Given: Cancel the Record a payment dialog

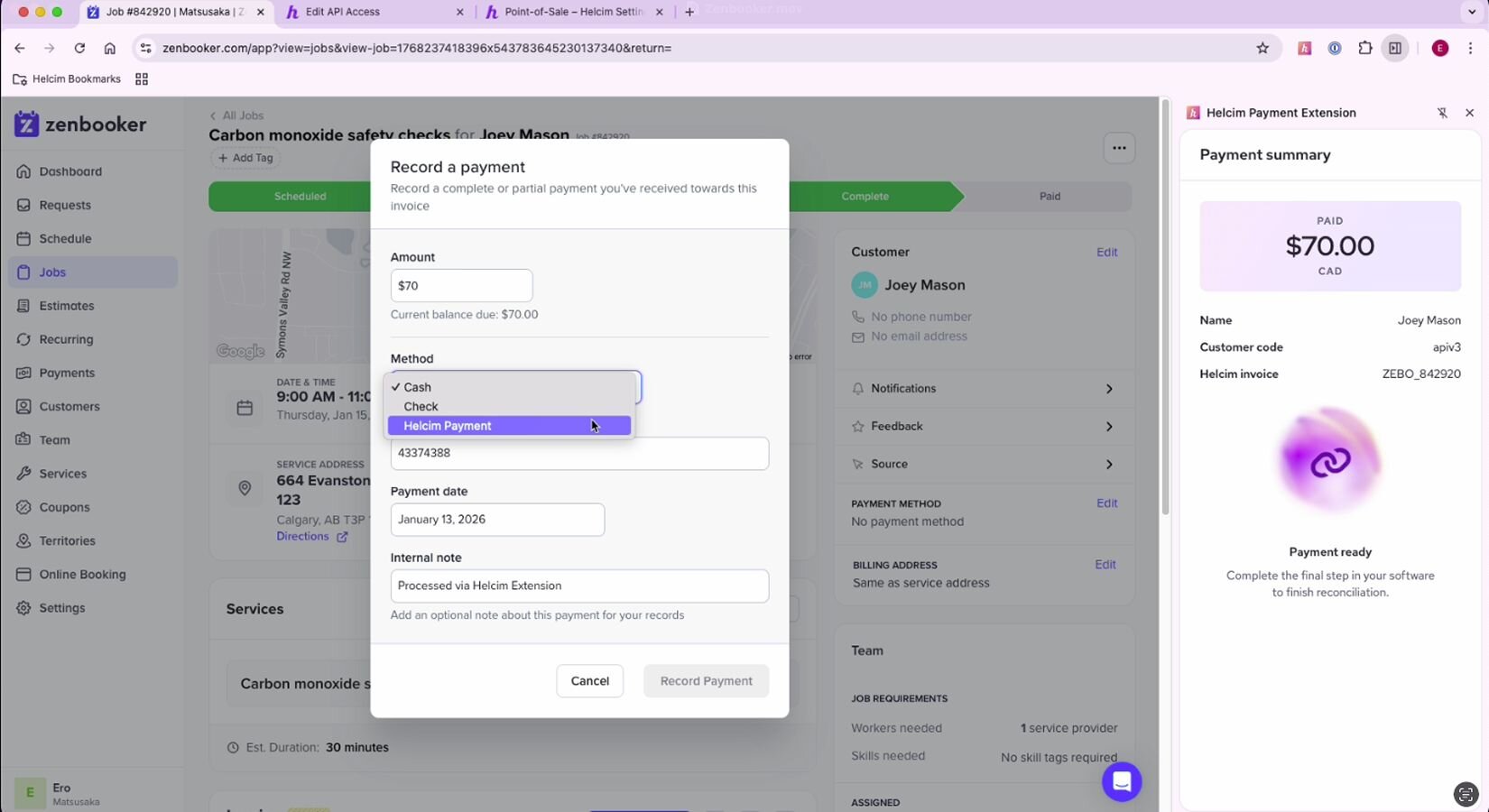Looking at the screenshot, I should (x=589, y=681).
